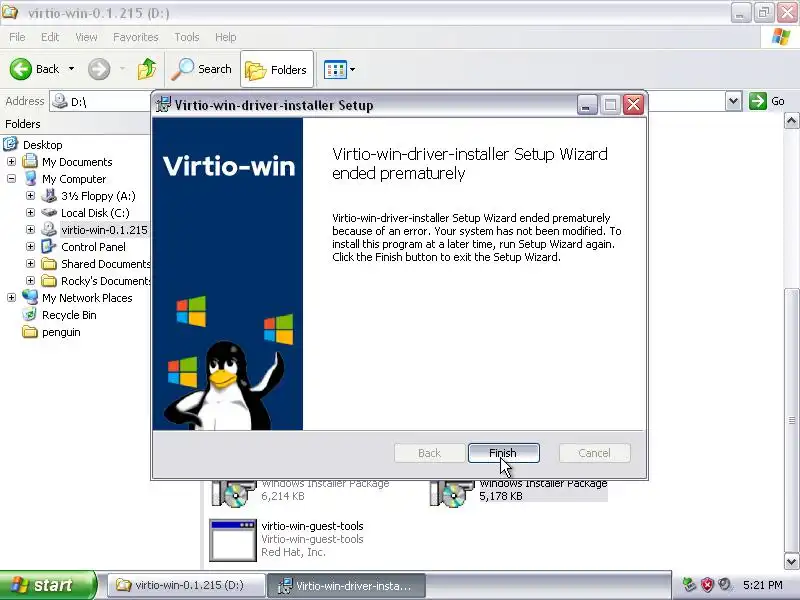800x600 pixels.
Task: Expand the My Network Places node
Action: click(11, 297)
